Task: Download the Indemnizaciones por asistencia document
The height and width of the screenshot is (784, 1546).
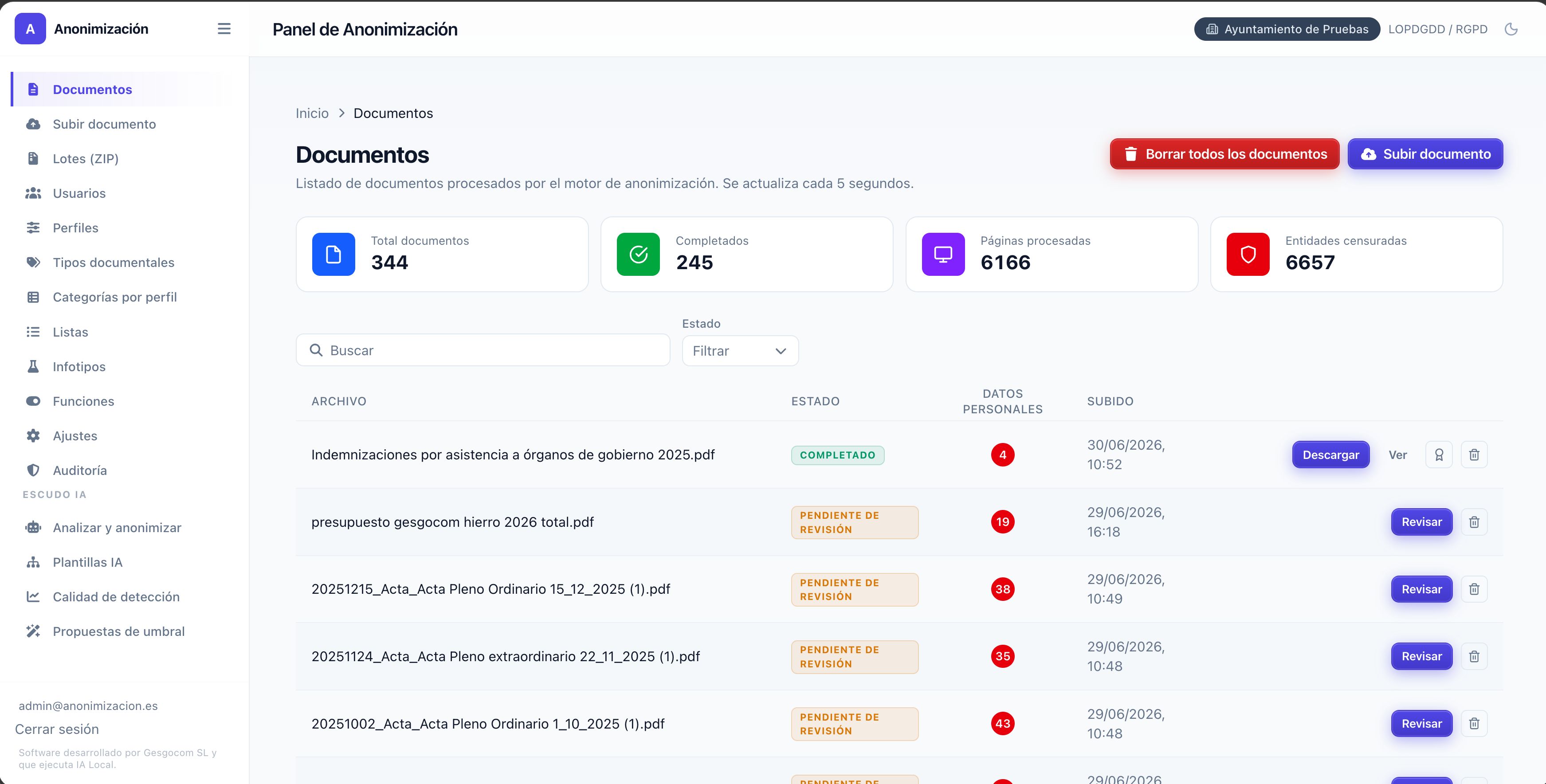Action: 1330,455
